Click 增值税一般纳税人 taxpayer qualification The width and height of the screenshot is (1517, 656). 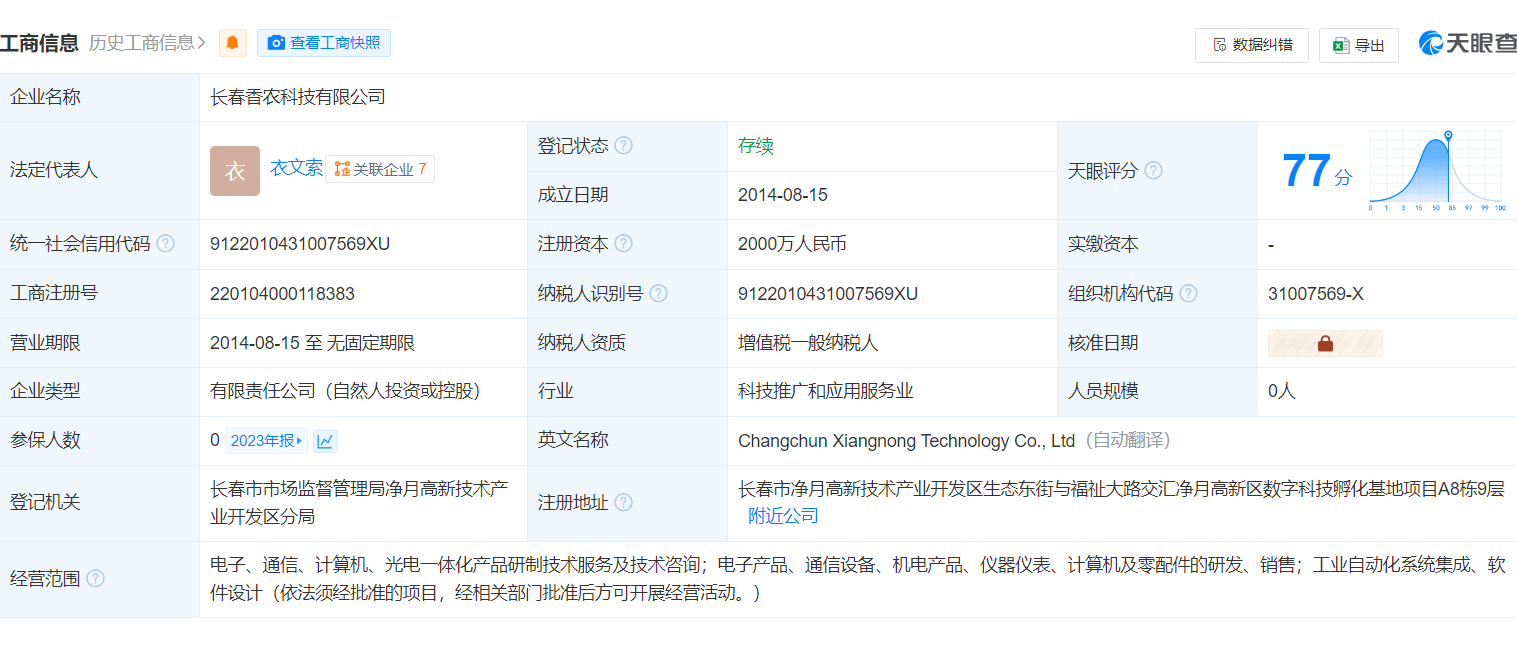point(808,343)
